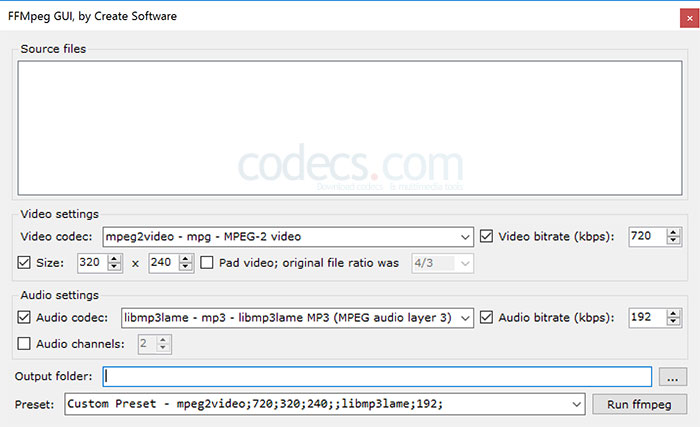Viewport: 700px width, 427px height.
Task: Toggle the Audio codec checkbox
Action: [x=24, y=318]
